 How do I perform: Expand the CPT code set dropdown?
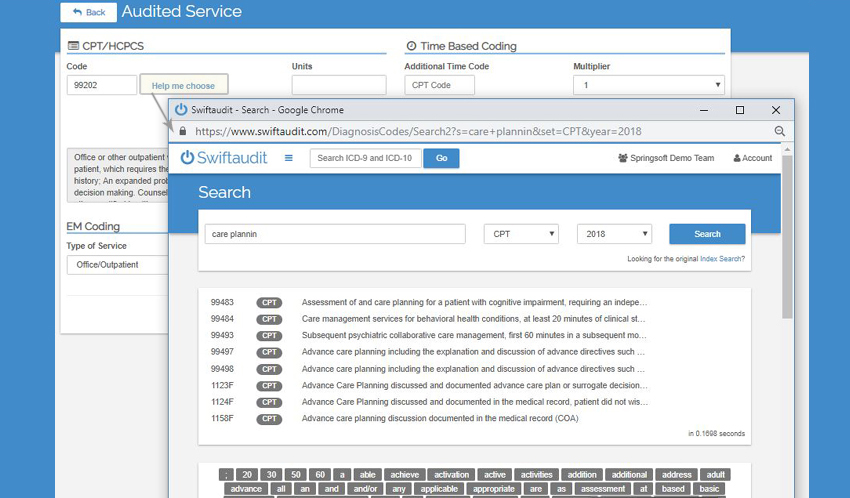coord(521,234)
